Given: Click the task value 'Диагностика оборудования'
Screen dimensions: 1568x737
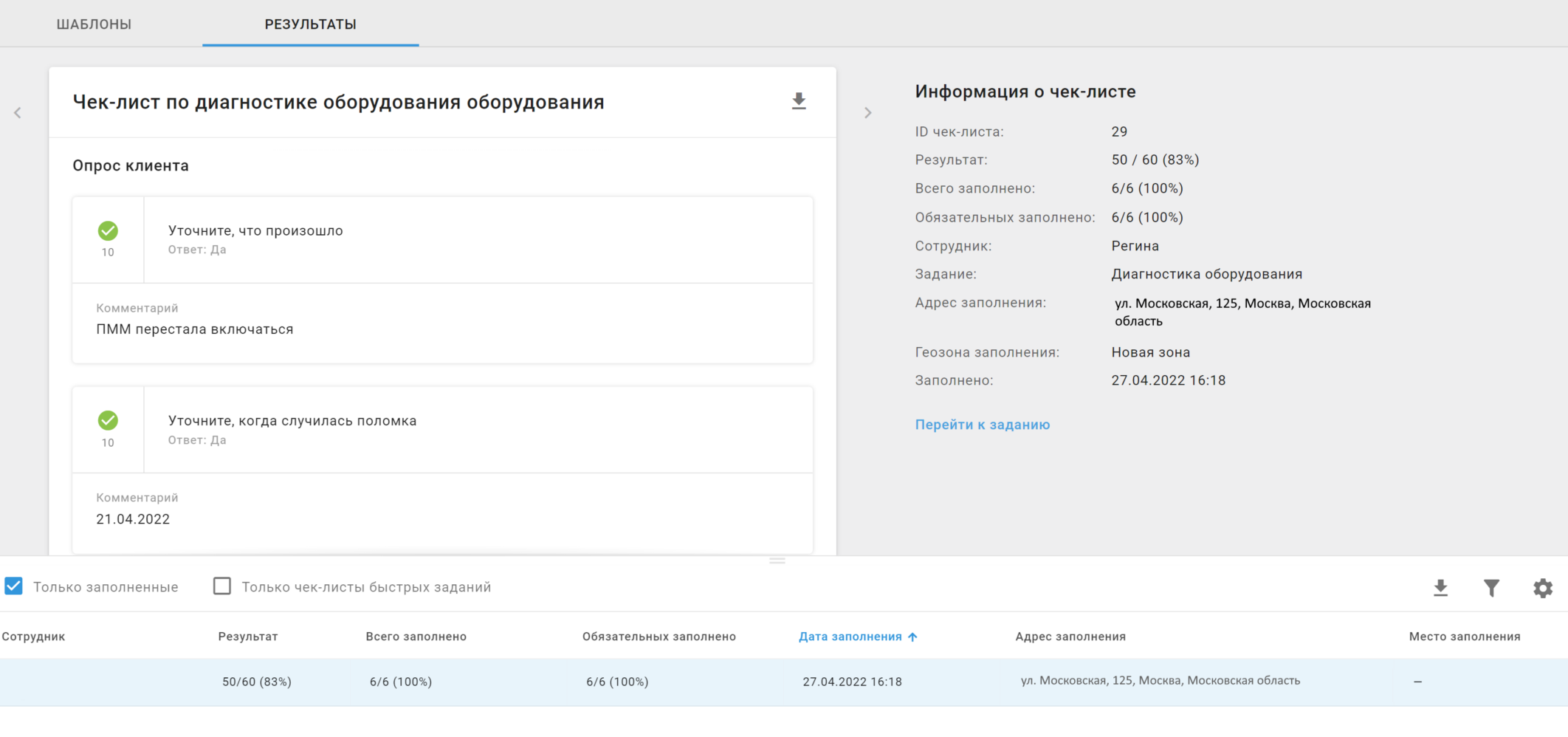Looking at the screenshot, I should pos(1207,275).
